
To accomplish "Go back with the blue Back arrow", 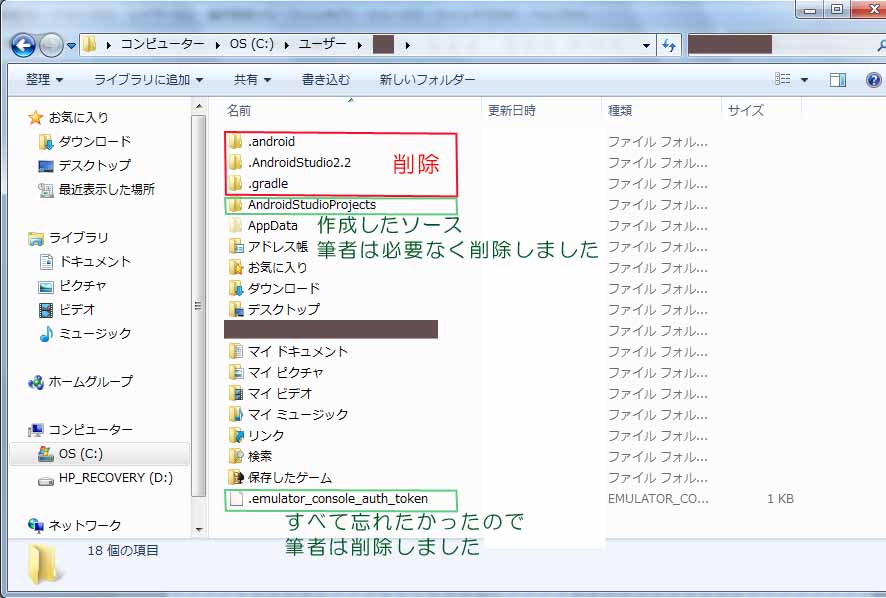I will coord(23,45).
